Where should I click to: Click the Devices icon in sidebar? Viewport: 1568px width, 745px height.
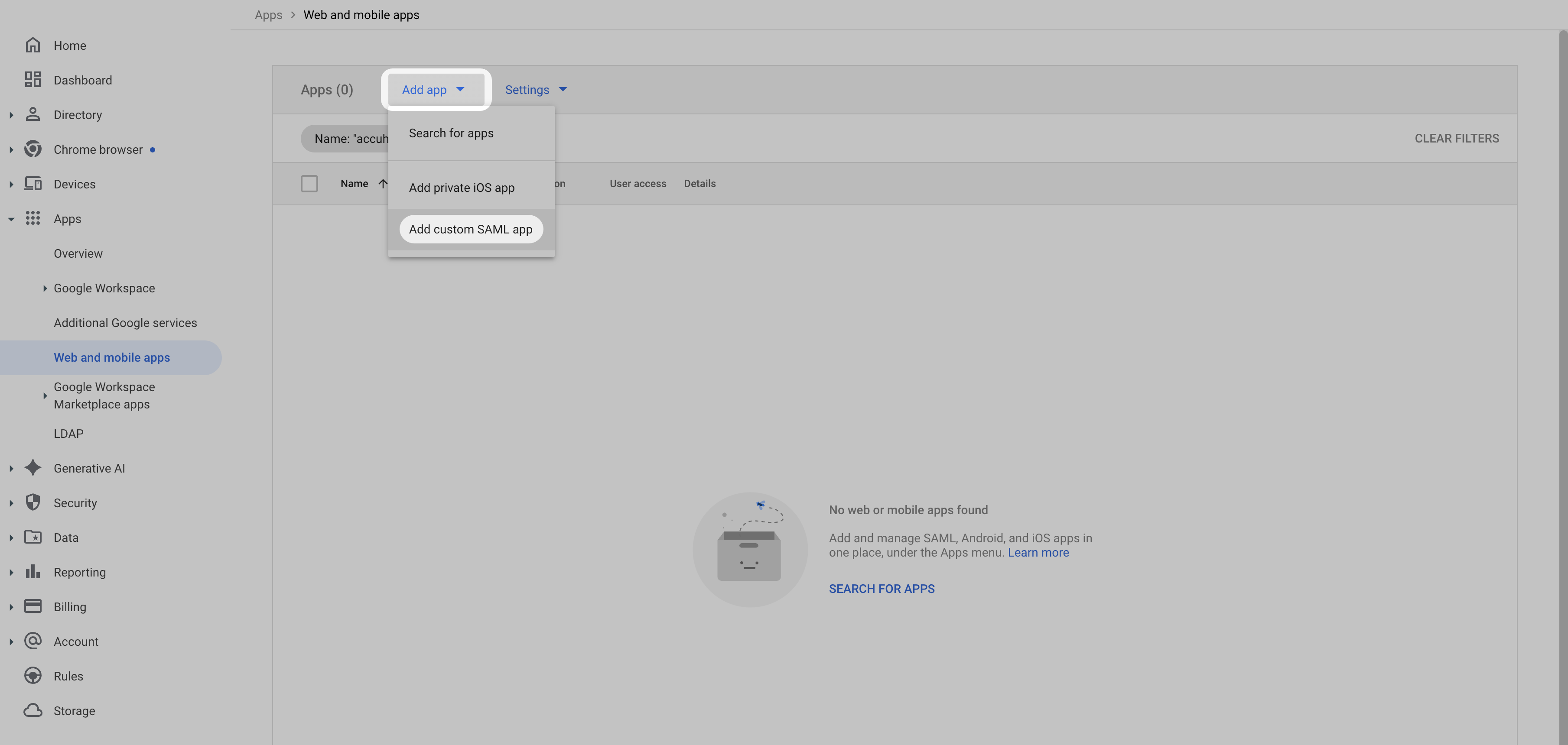[x=33, y=184]
